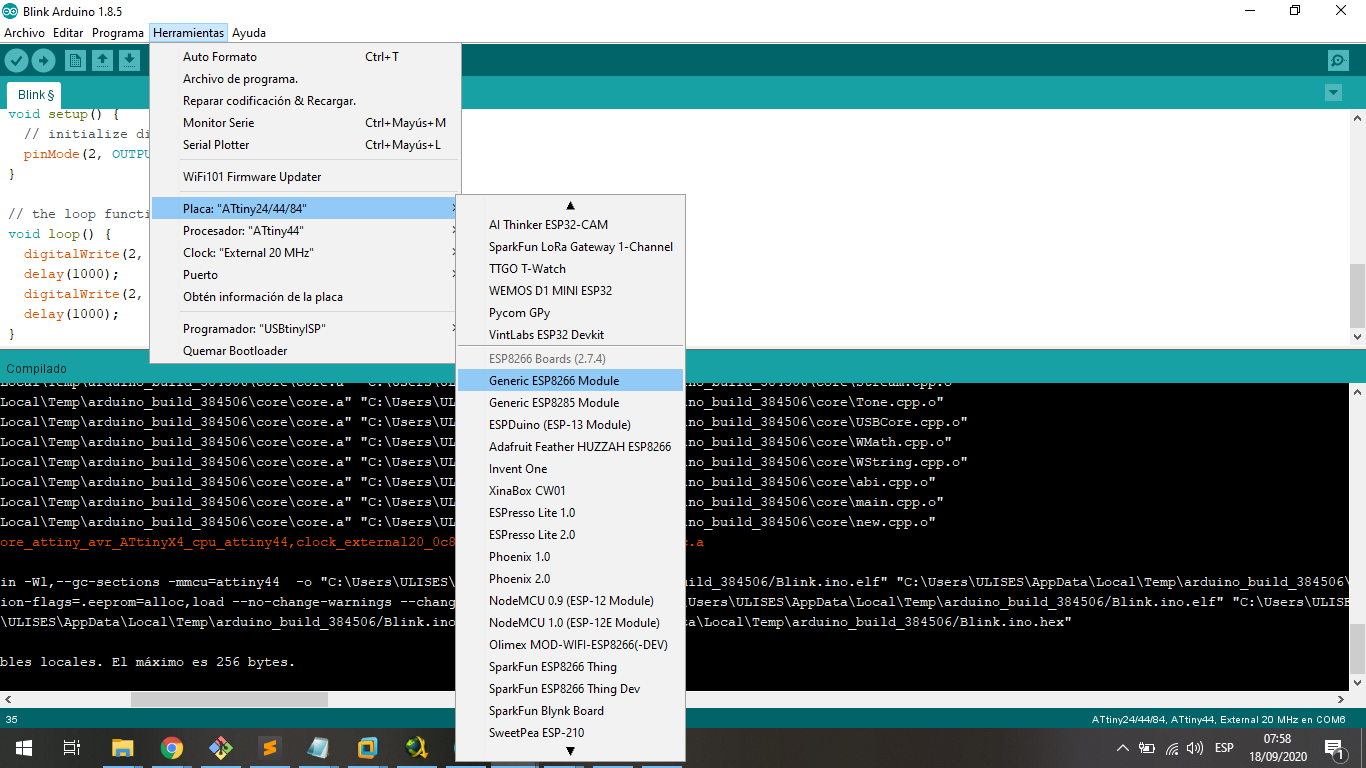The height and width of the screenshot is (768, 1366).
Task: Expand the Programador "USBtinyISP" submenu
Action: (x=305, y=329)
